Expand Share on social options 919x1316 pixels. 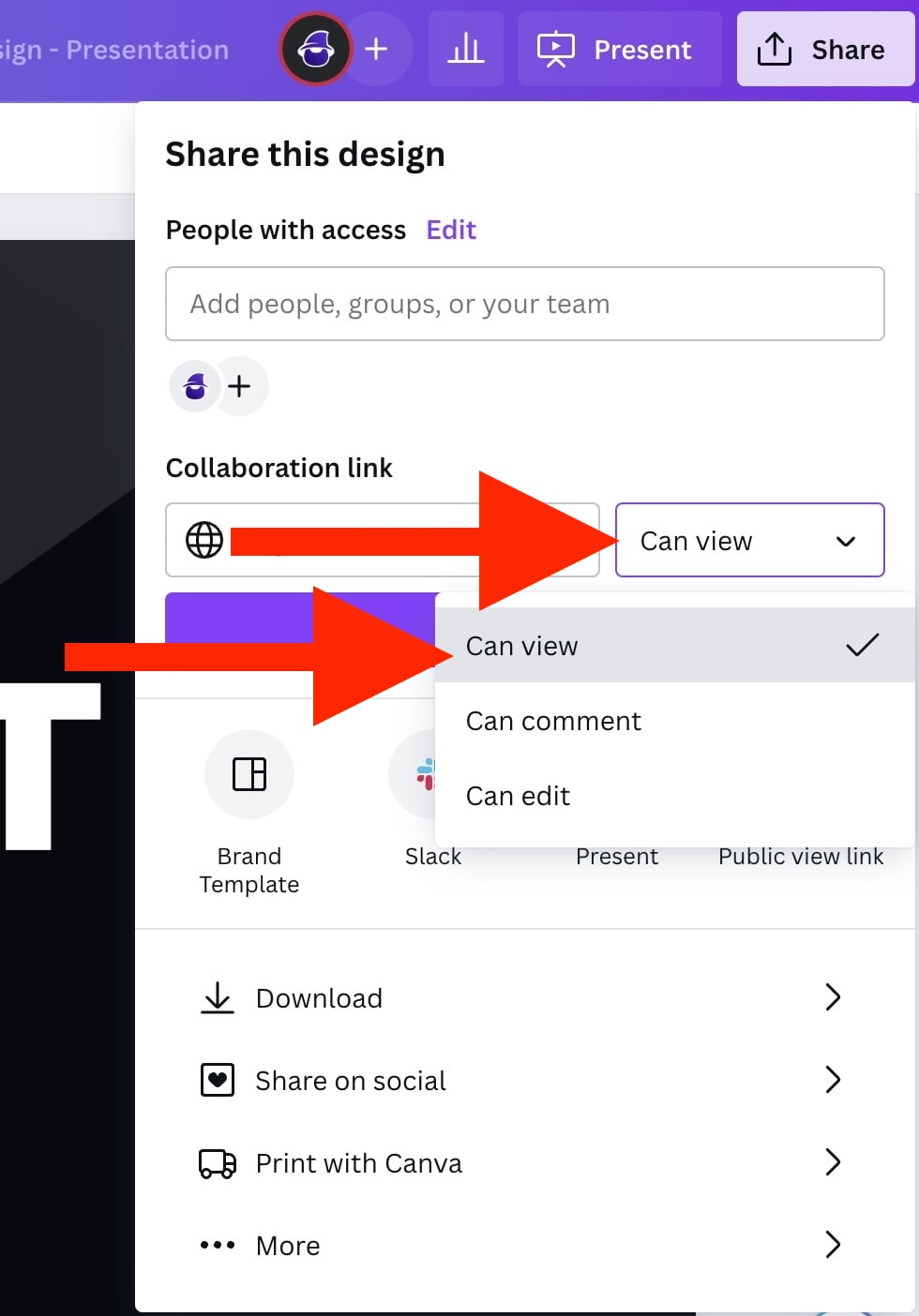[x=522, y=1080]
